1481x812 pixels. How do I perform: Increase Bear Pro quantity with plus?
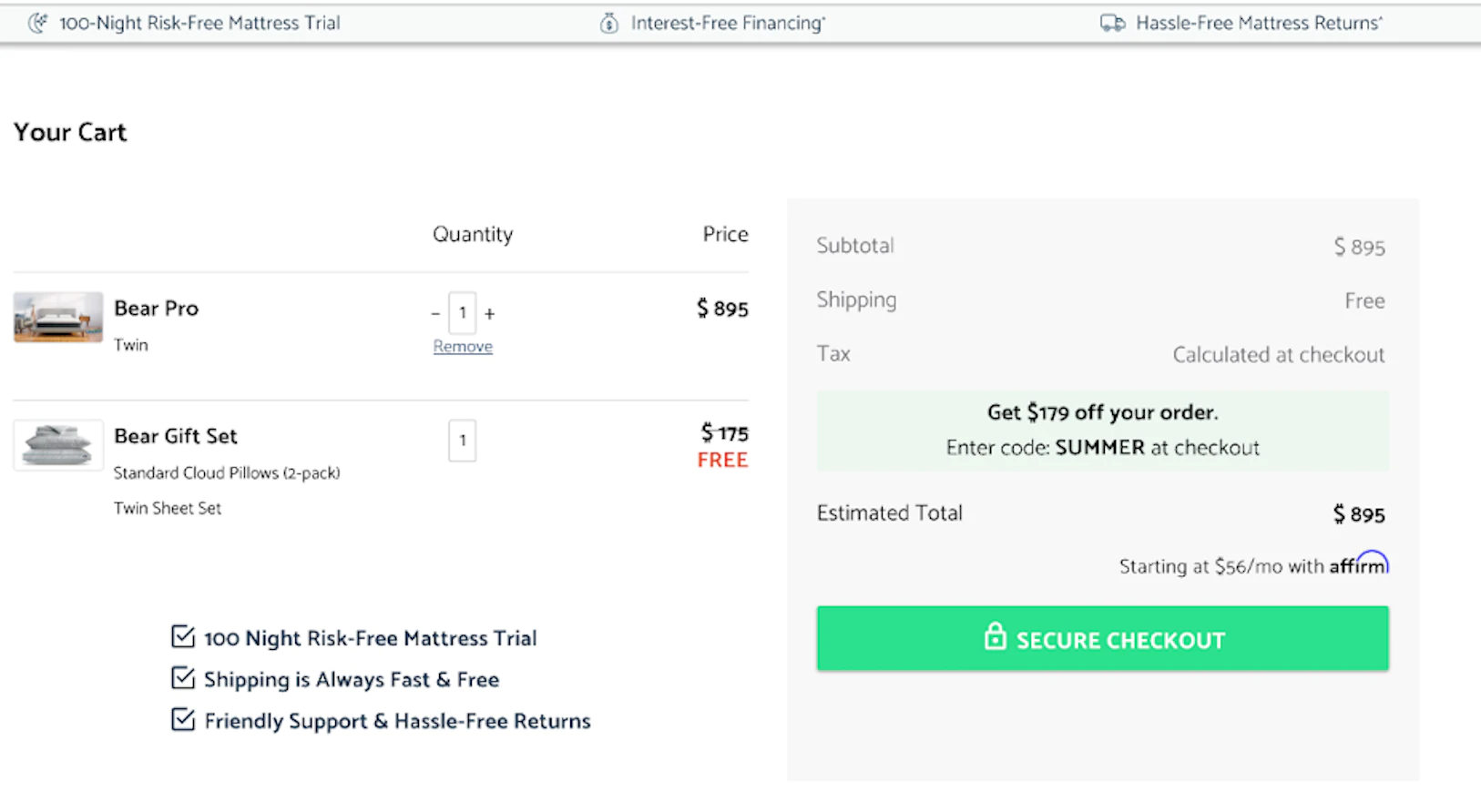[x=490, y=314]
